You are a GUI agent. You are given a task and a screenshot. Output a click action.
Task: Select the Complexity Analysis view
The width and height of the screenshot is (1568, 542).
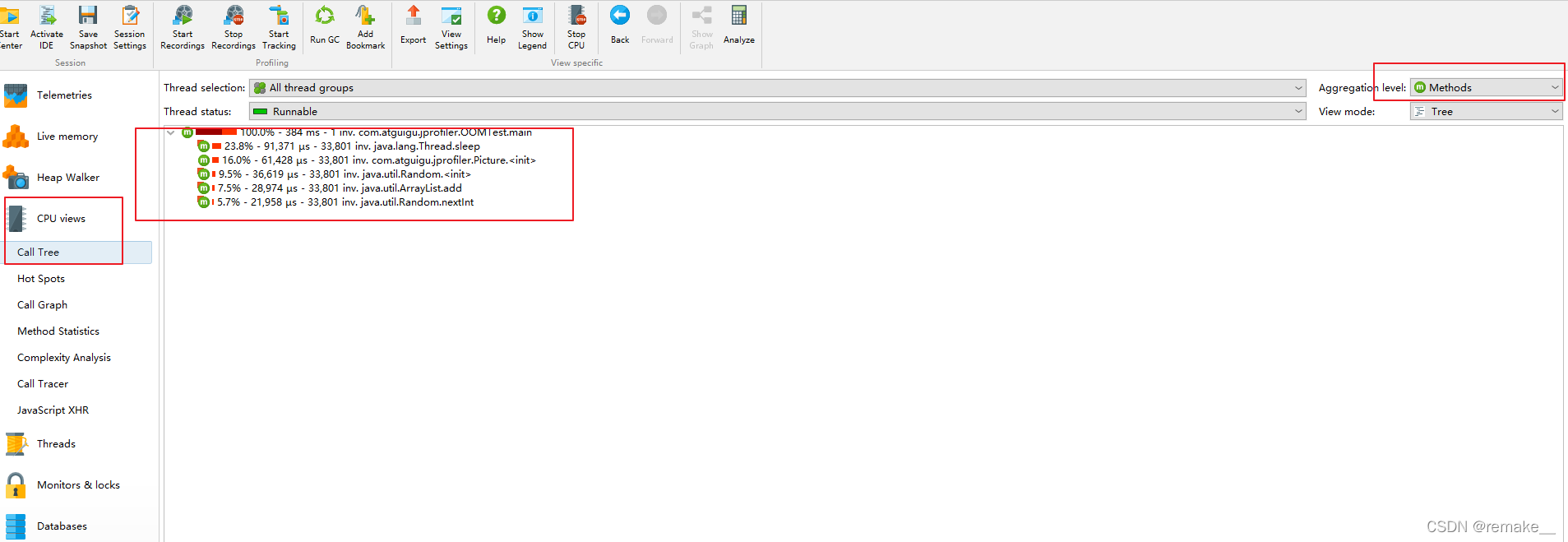pos(64,358)
